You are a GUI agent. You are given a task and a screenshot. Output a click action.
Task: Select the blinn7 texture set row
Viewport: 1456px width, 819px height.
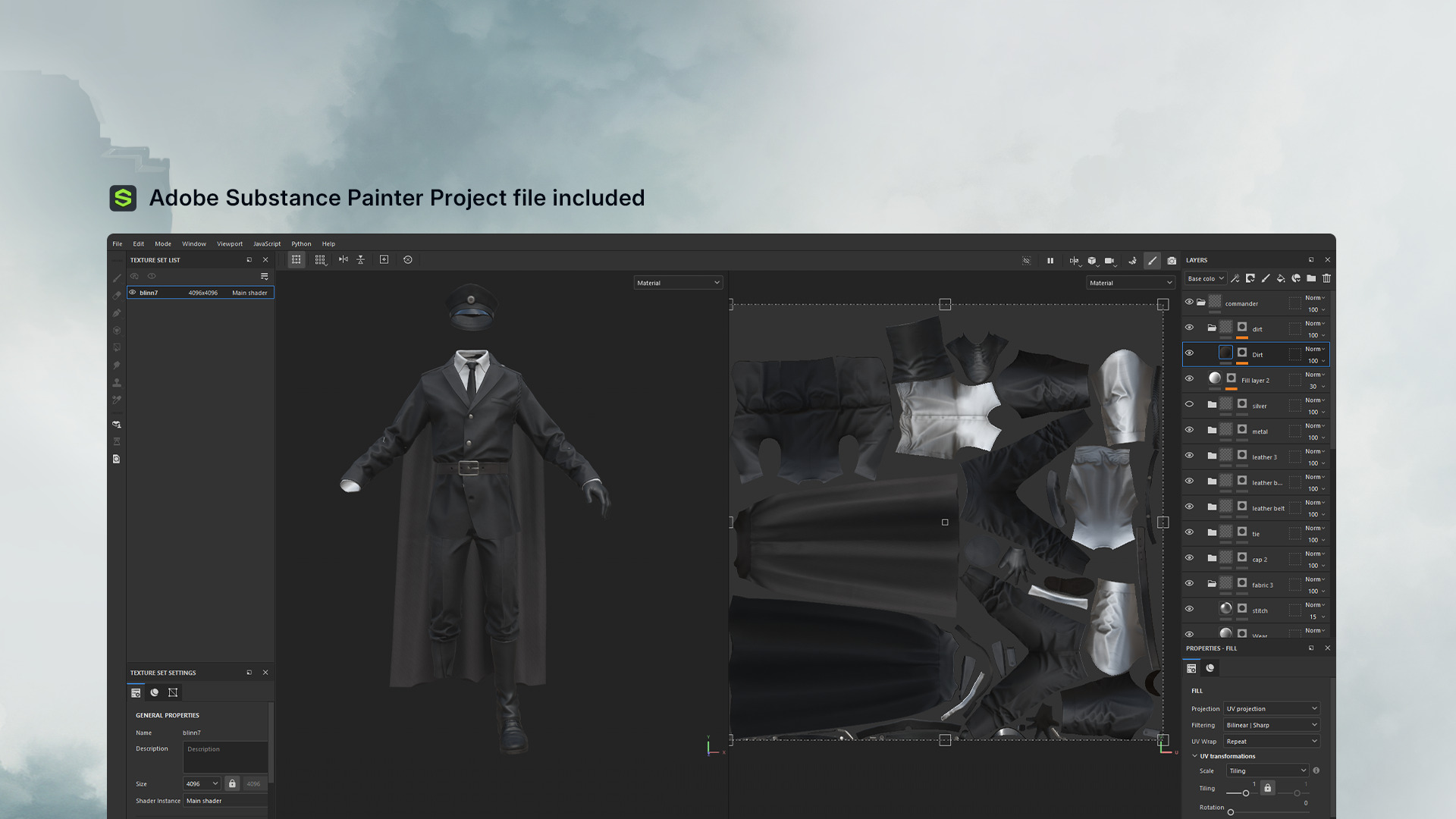pyautogui.click(x=200, y=293)
